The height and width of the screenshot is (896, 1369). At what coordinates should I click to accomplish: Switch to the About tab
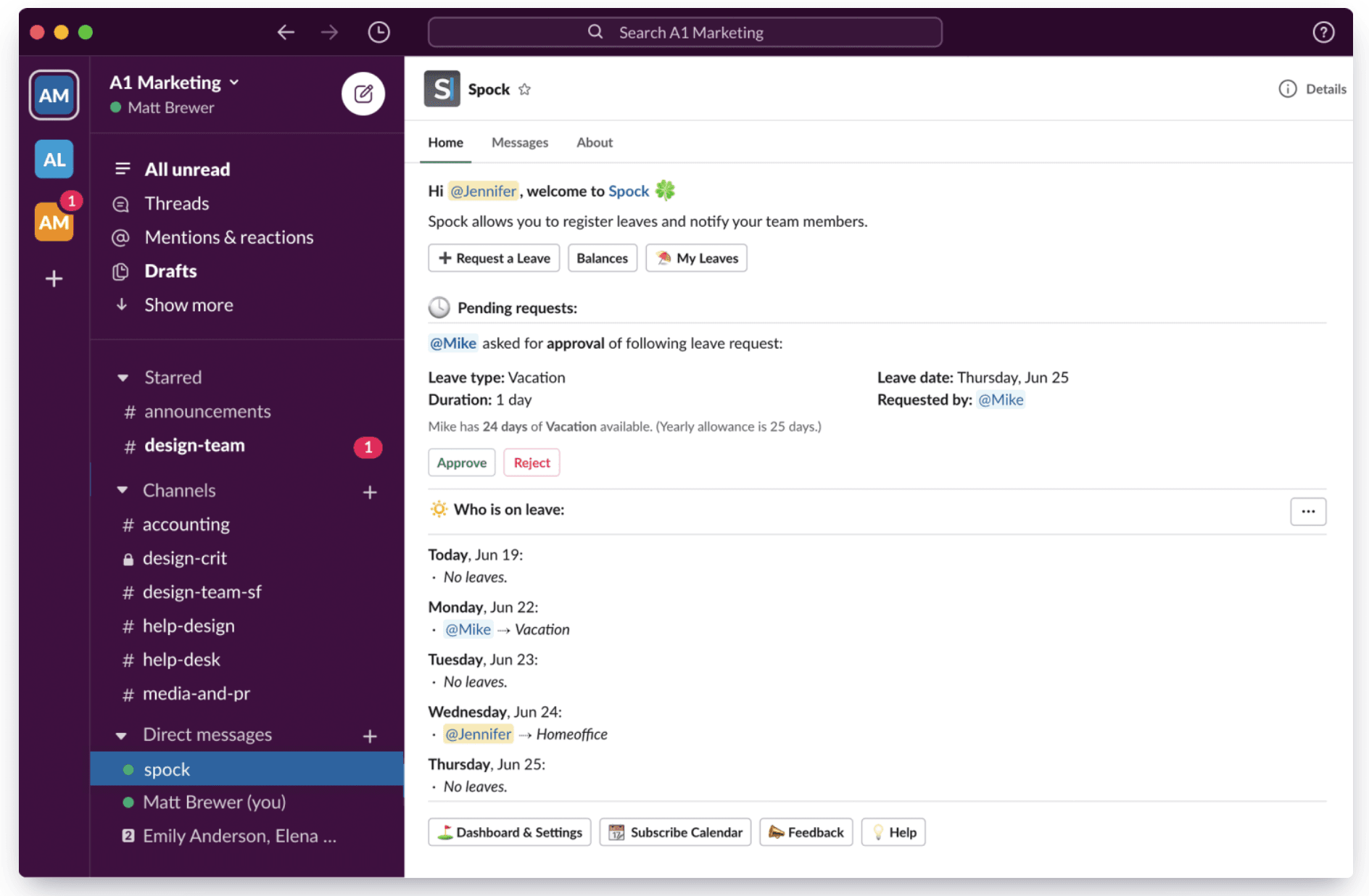594,143
